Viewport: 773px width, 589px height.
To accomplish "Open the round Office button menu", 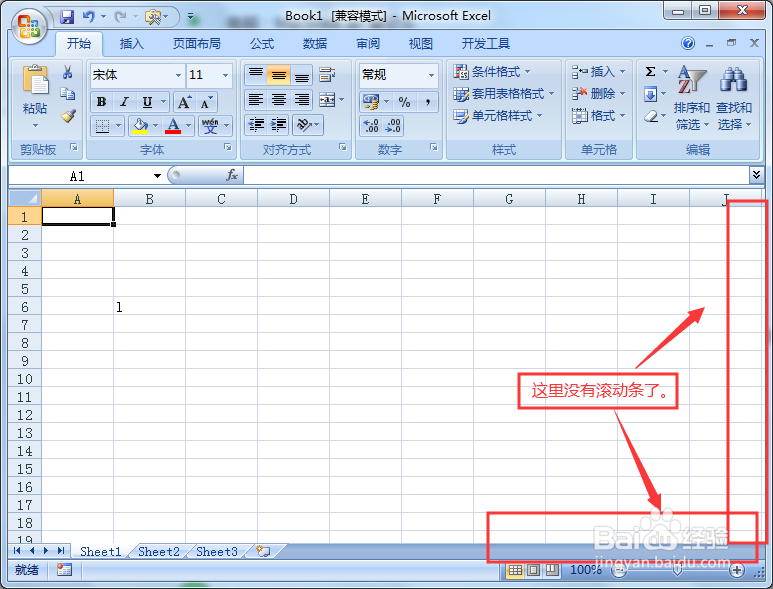I will [29, 26].
